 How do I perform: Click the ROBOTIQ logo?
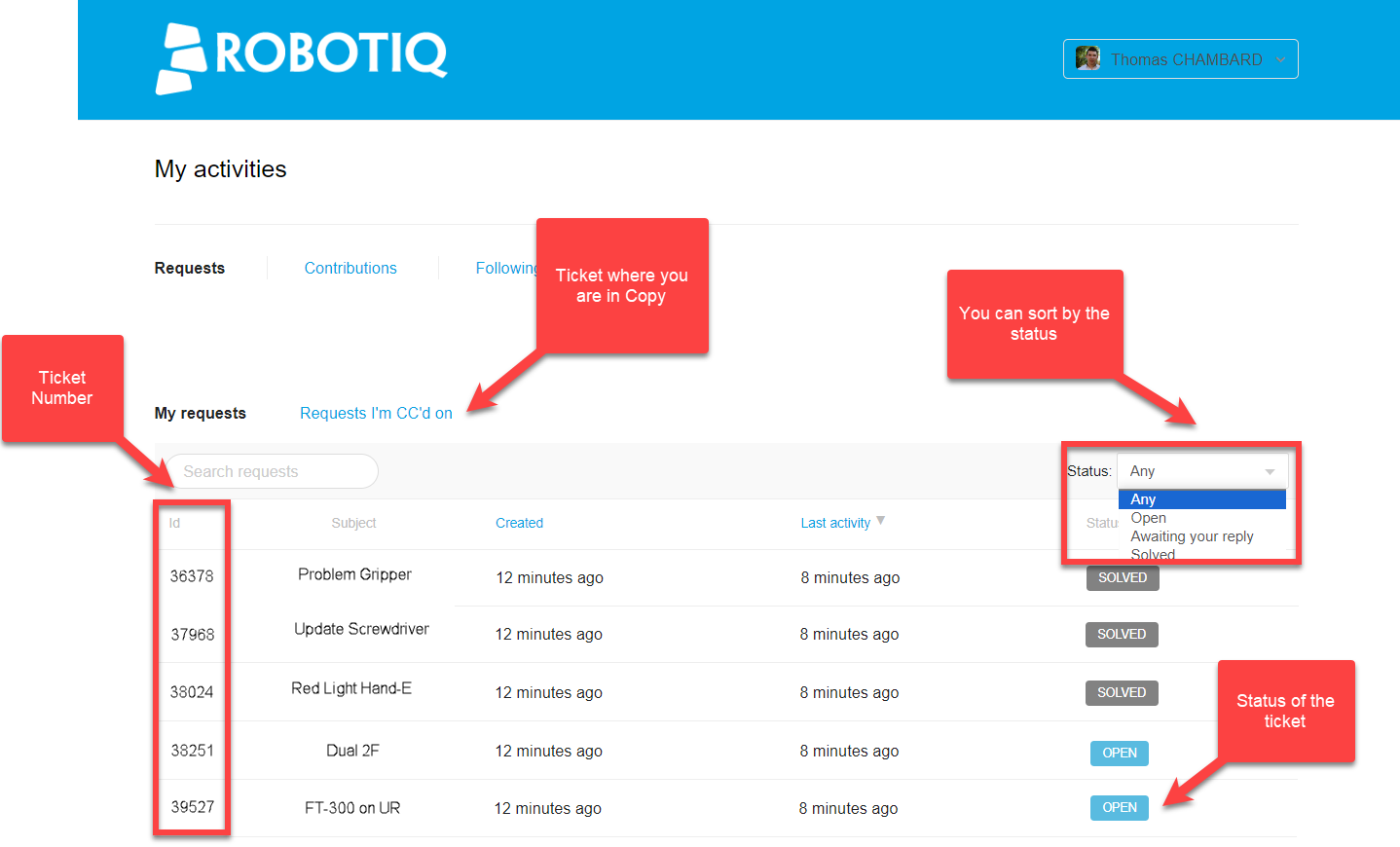[x=302, y=58]
